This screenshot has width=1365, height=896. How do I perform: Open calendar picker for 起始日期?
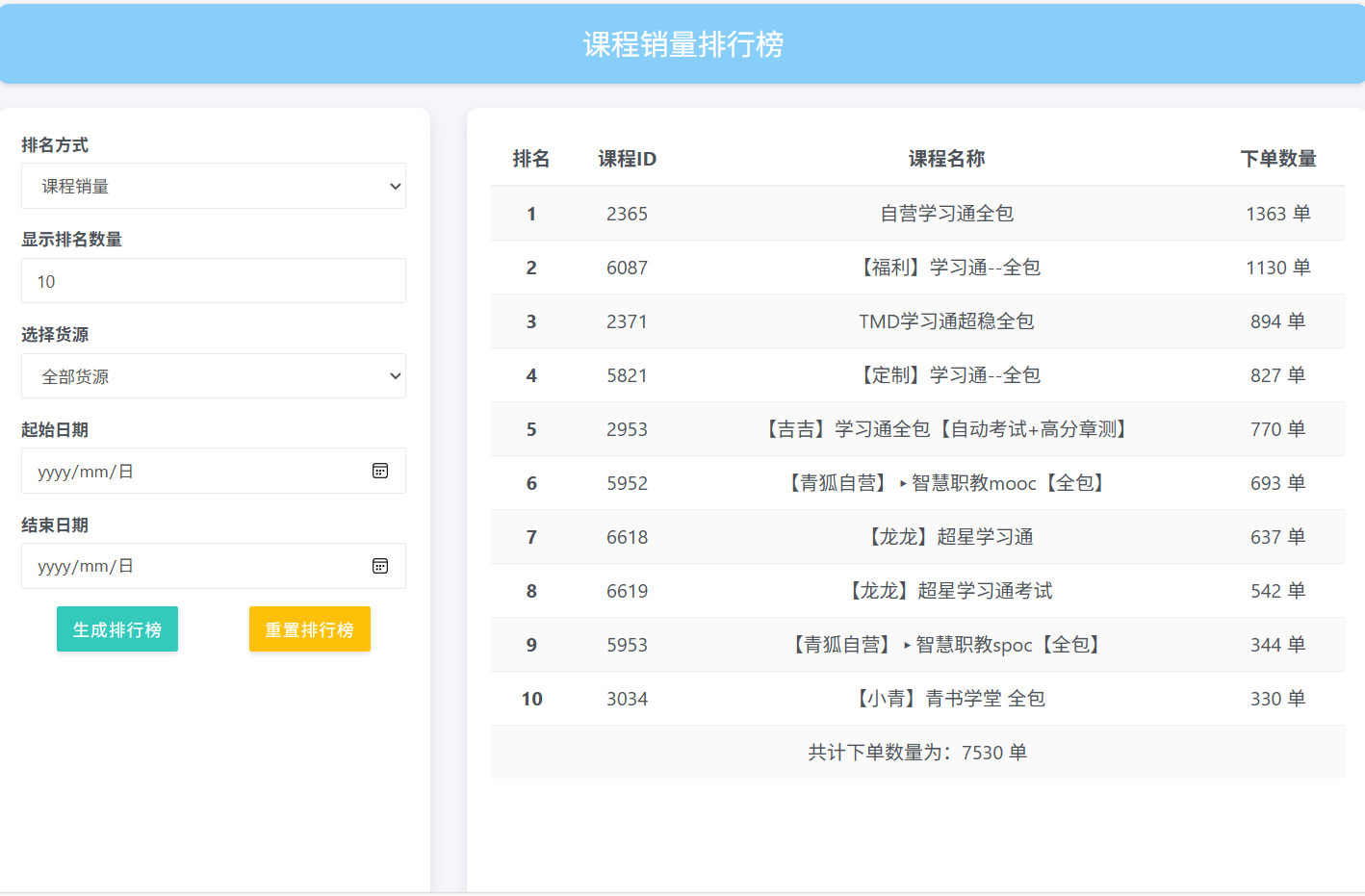(x=380, y=471)
